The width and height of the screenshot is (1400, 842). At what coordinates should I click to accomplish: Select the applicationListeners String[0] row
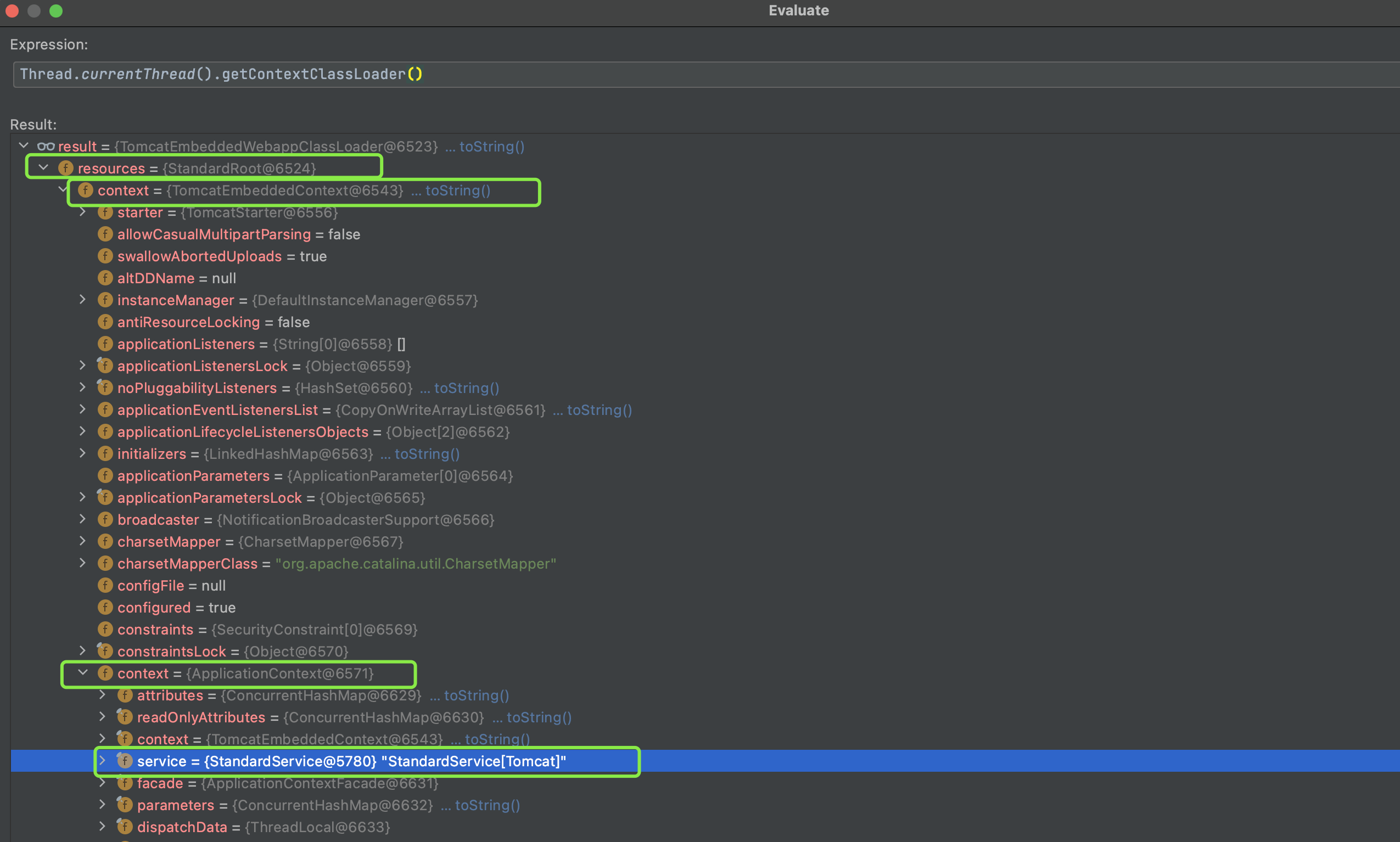click(x=705, y=344)
